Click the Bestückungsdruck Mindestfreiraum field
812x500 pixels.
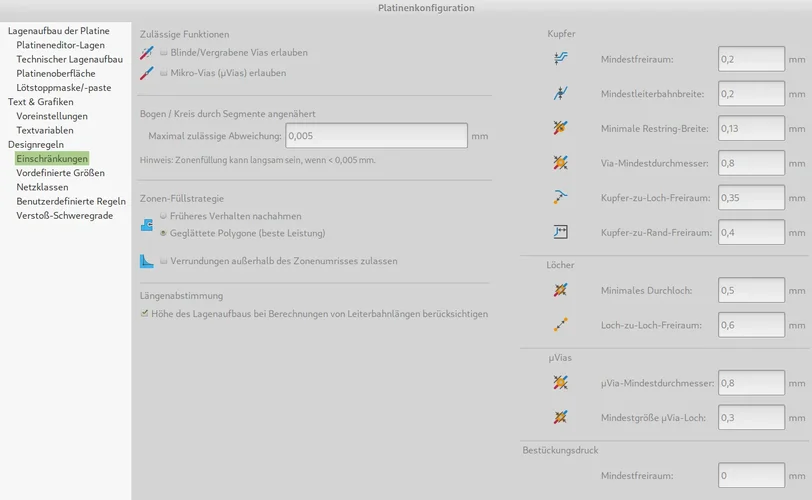tap(751, 476)
